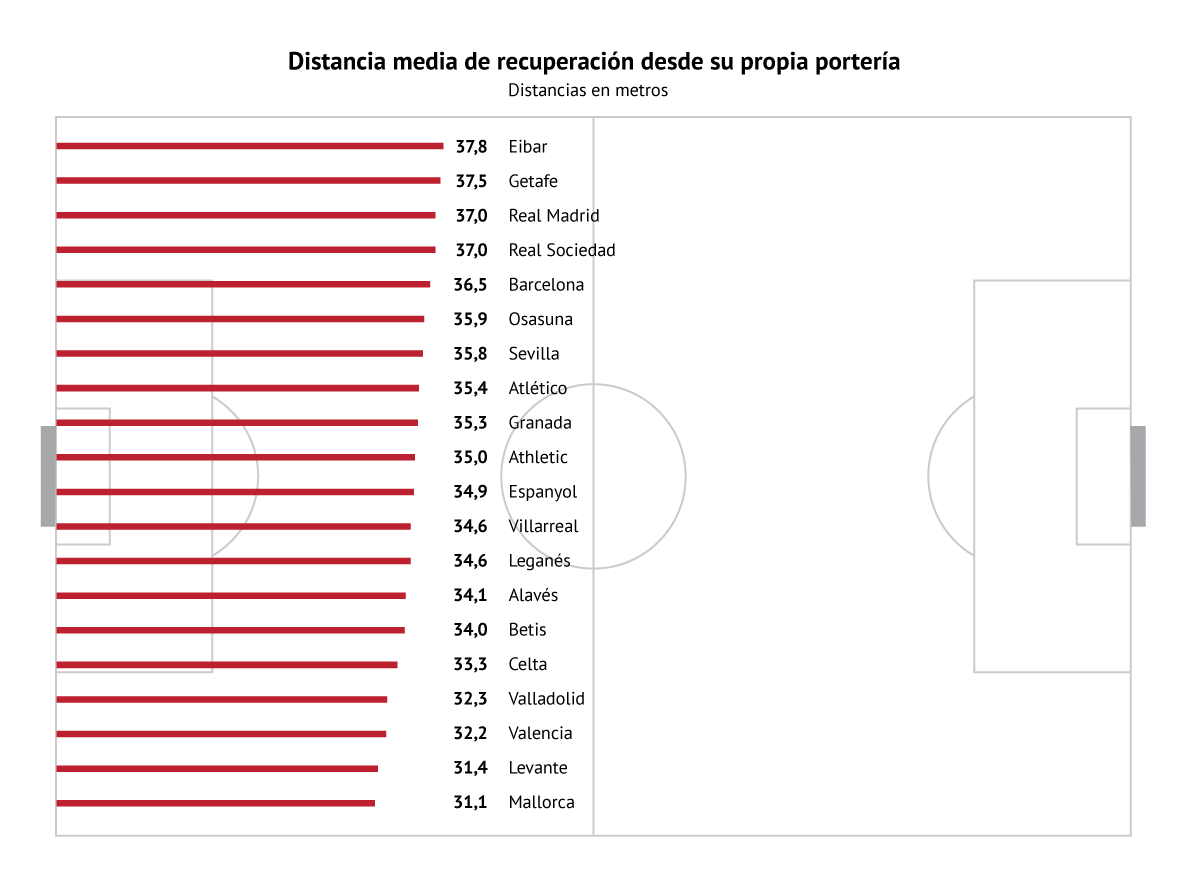Select Barcelona's 36,5 value
This screenshot has height=893, width=1200.
(x=470, y=285)
